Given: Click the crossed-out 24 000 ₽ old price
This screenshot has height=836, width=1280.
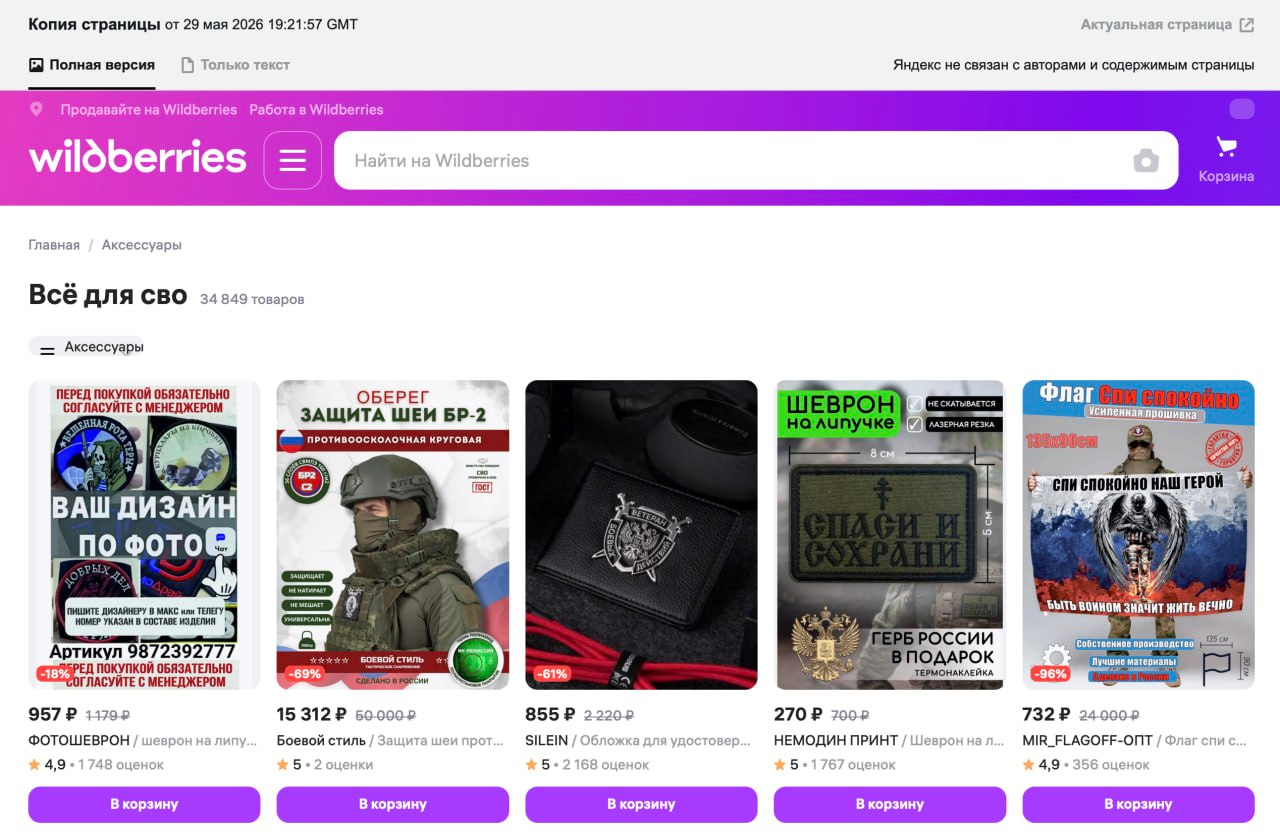Looking at the screenshot, I should tap(1109, 716).
